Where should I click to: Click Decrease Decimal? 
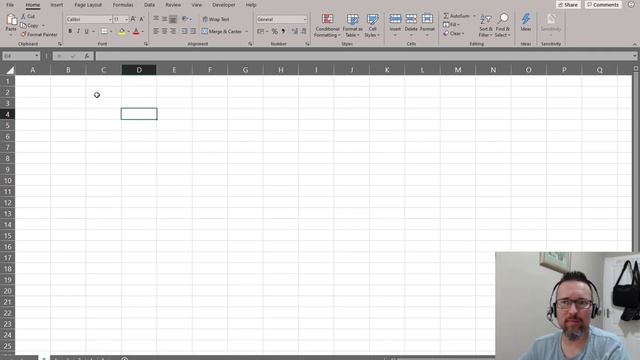[x=304, y=31]
